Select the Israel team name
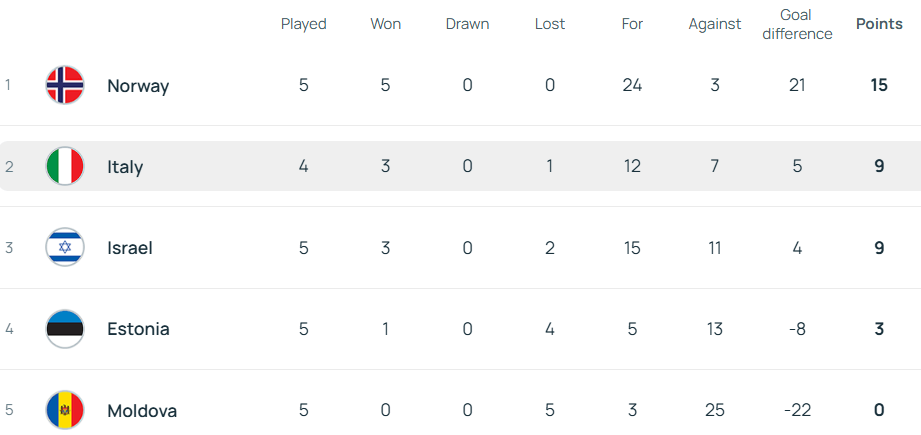 click(x=130, y=248)
